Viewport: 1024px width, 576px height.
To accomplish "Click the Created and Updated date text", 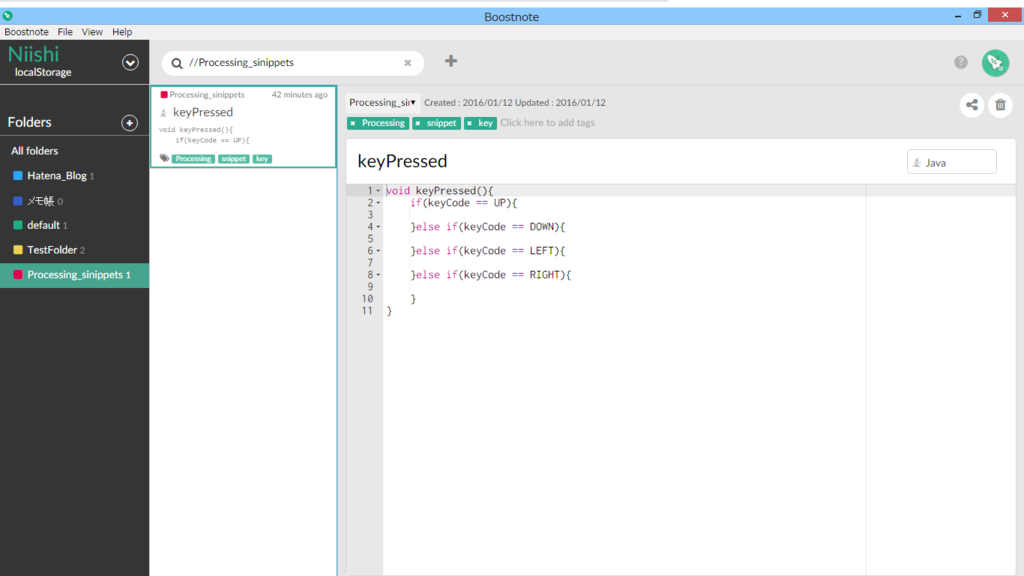I will 515,103.
